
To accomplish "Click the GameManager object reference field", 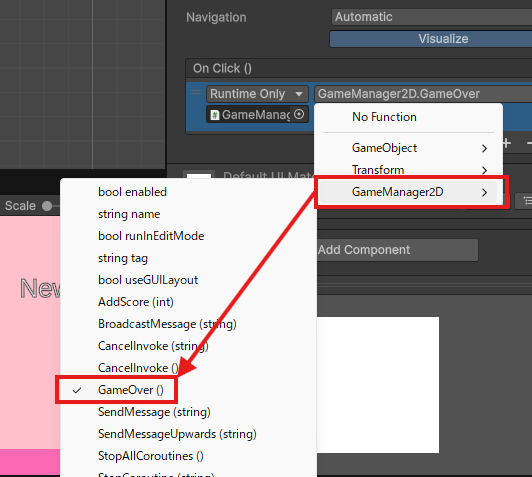I will point(257,115).
